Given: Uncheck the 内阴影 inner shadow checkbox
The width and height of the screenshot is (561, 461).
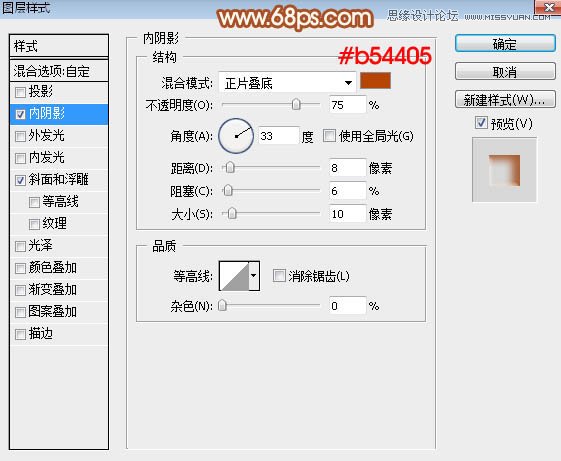Looking at the screenshot, I should tap(20, 114).
